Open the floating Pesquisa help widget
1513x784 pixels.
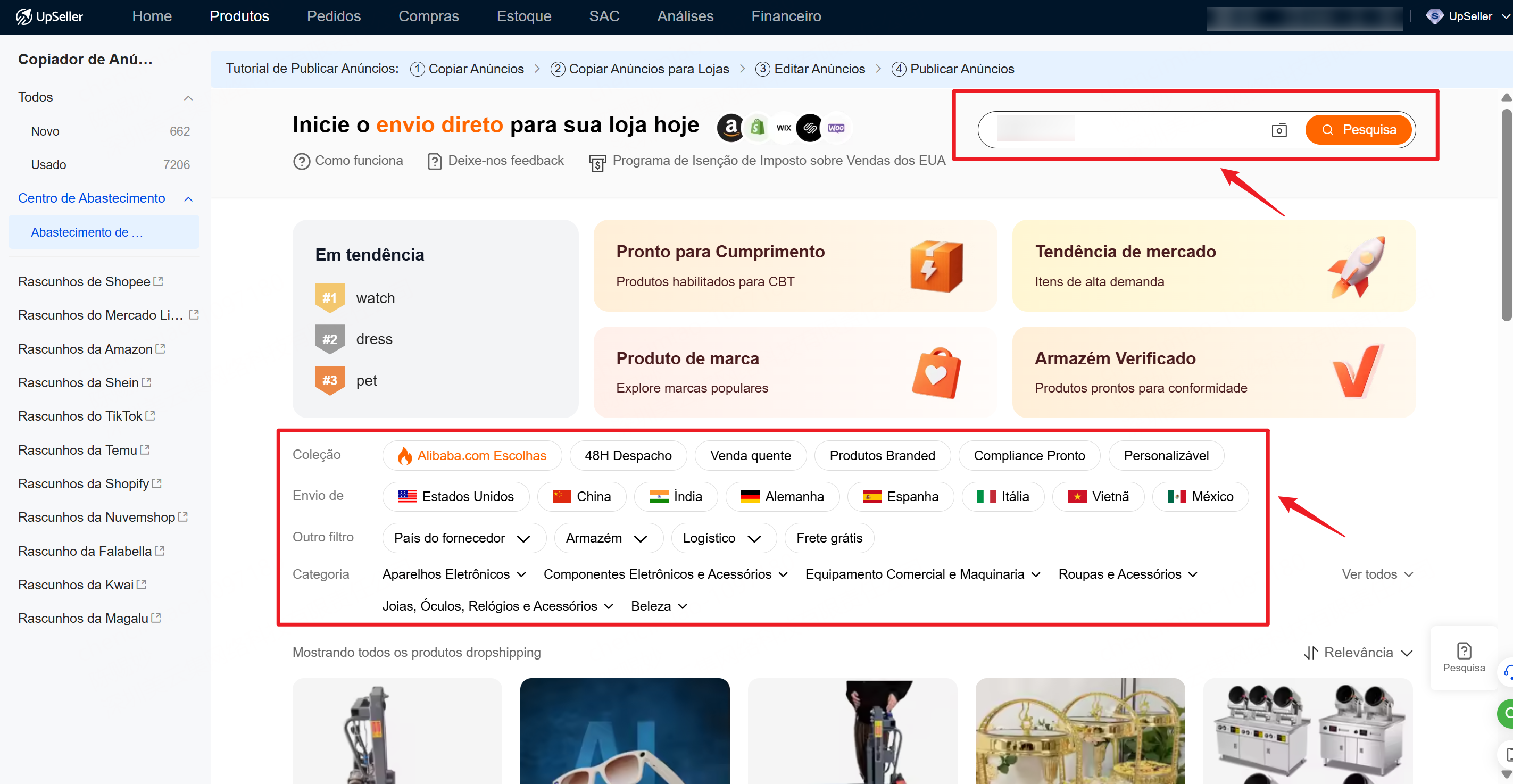(x=1463, y=656)
